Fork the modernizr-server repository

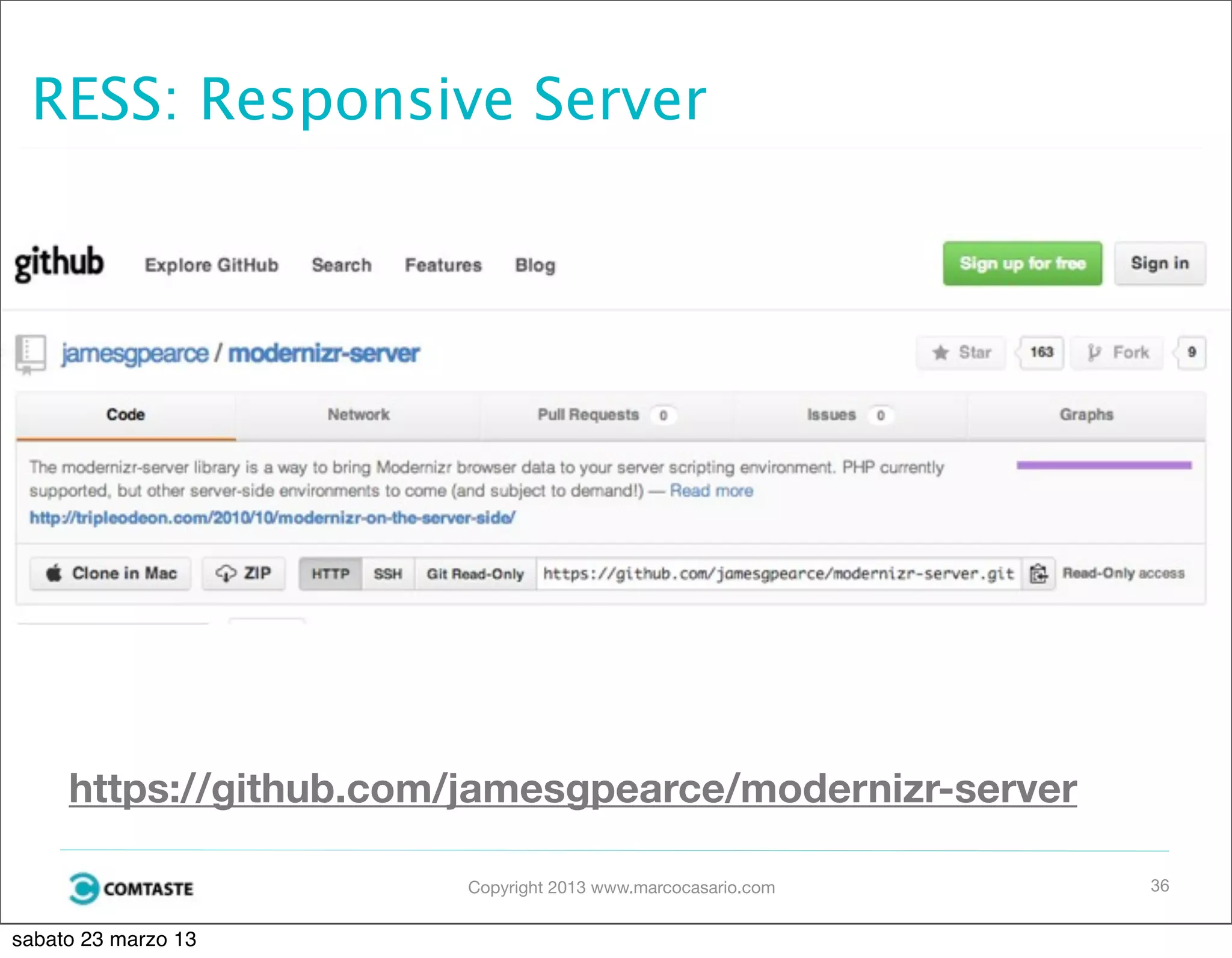(1118, 352)
